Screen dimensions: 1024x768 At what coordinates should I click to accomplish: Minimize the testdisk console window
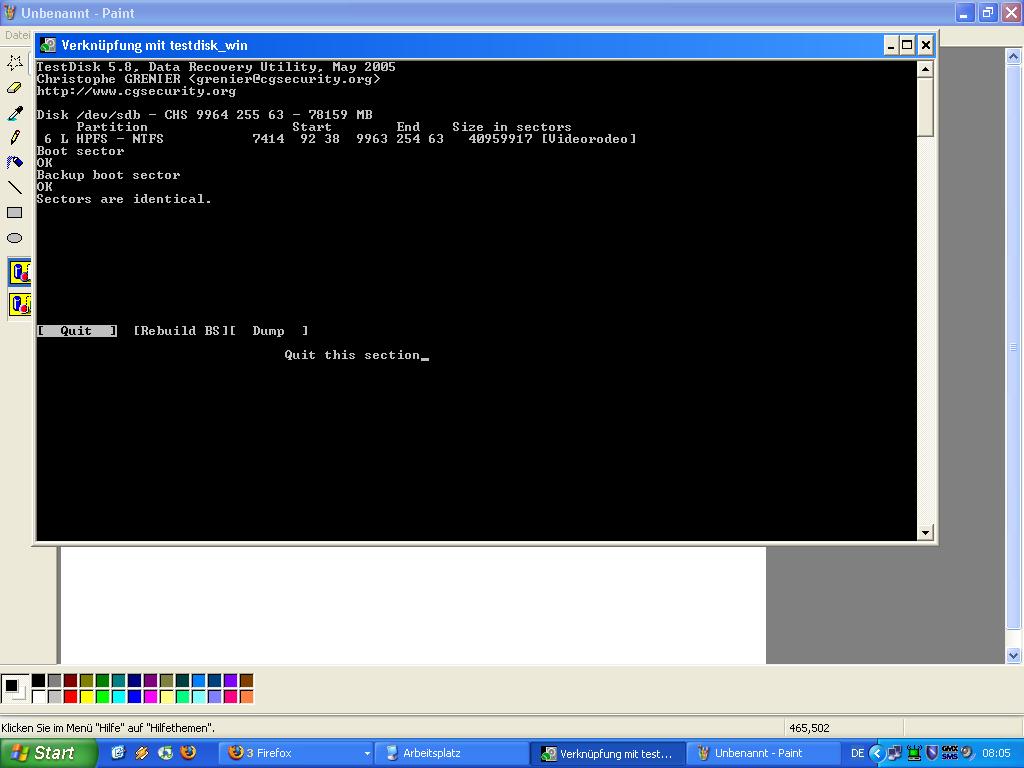[891, 45]
